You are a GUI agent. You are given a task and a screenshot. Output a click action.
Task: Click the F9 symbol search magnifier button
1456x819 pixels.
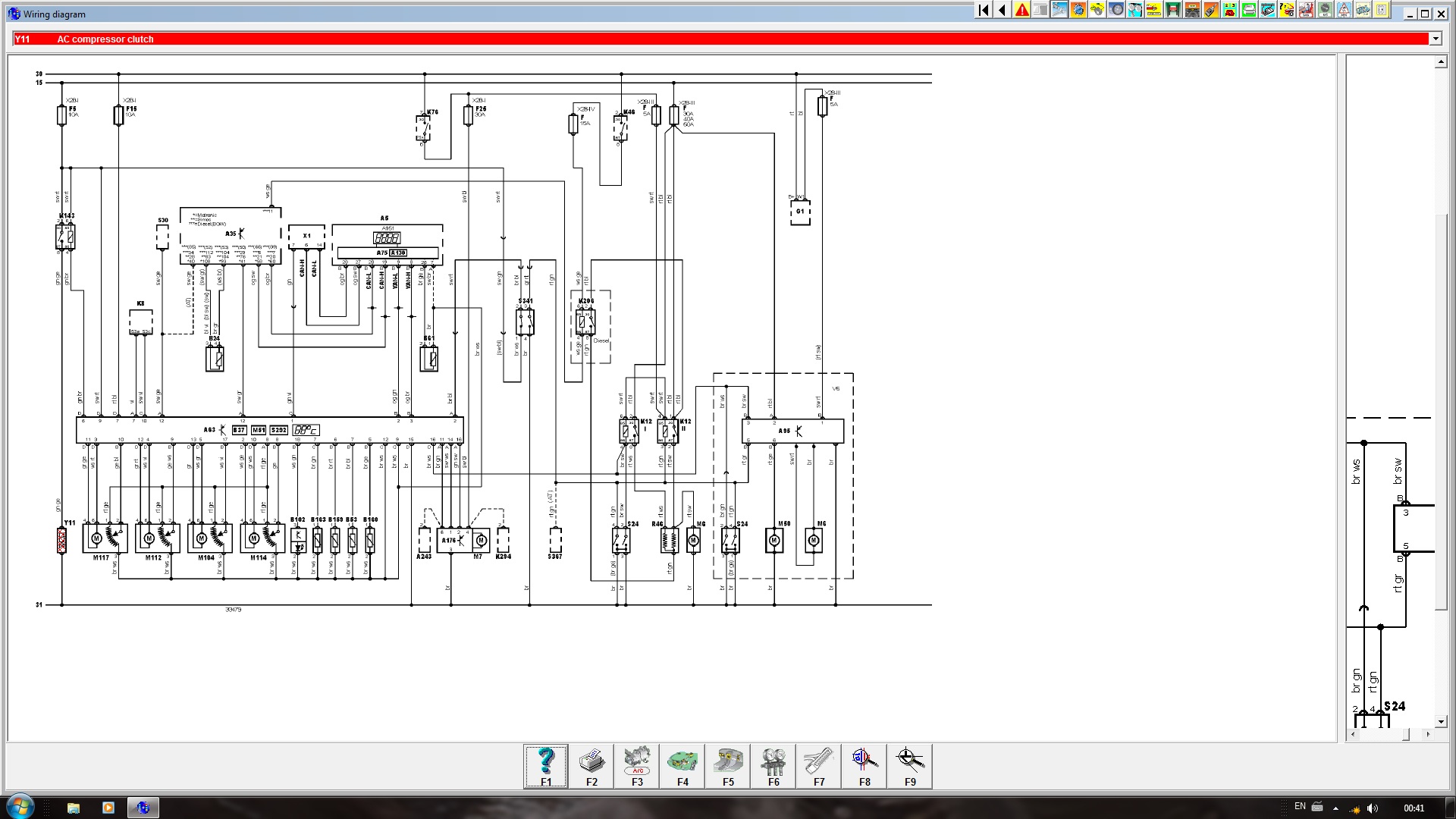click(x=910, y=766)
